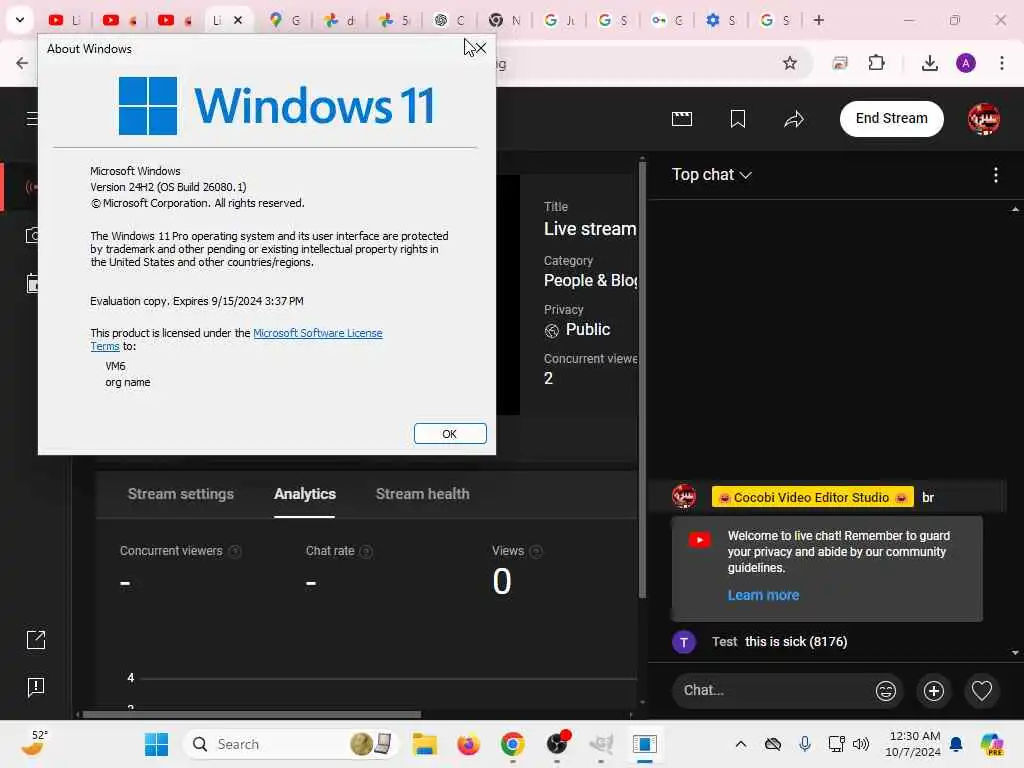The image size is (1024, 768).
Task: Open the emoji picker in chat
Action: point(886,690)
